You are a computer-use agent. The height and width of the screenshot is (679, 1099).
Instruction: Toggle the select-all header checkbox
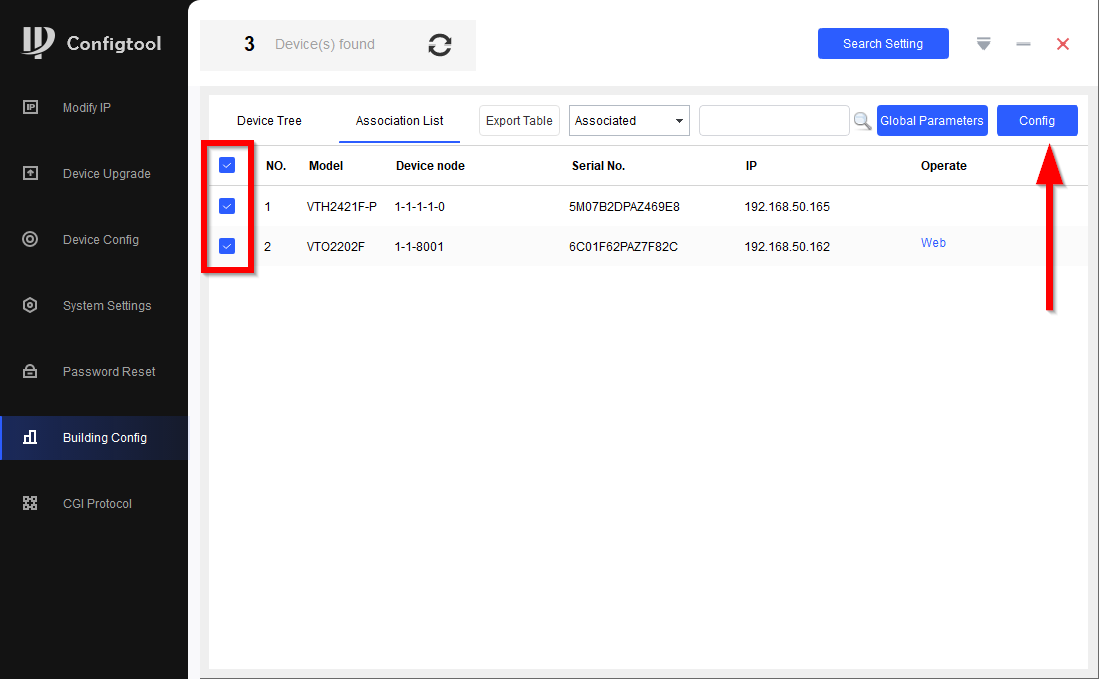pyautogui.click(x=227, y=165)
